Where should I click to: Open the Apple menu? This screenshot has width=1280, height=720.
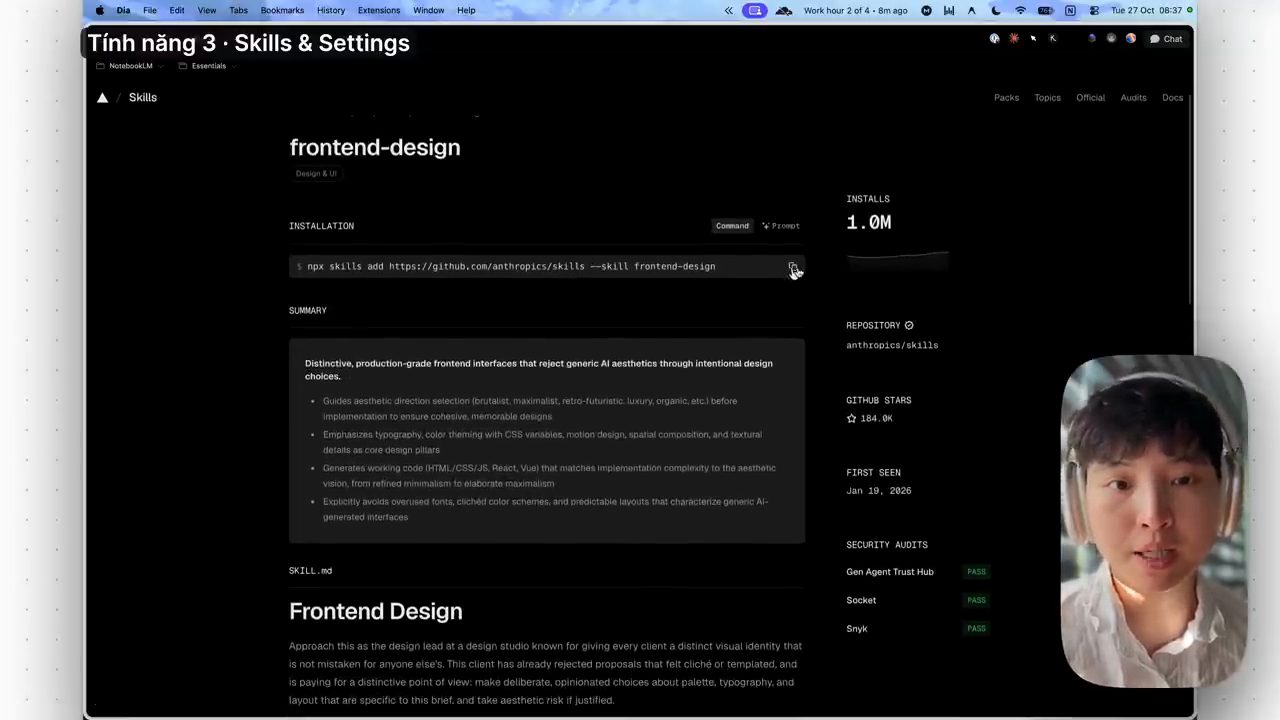coord(99,10)
